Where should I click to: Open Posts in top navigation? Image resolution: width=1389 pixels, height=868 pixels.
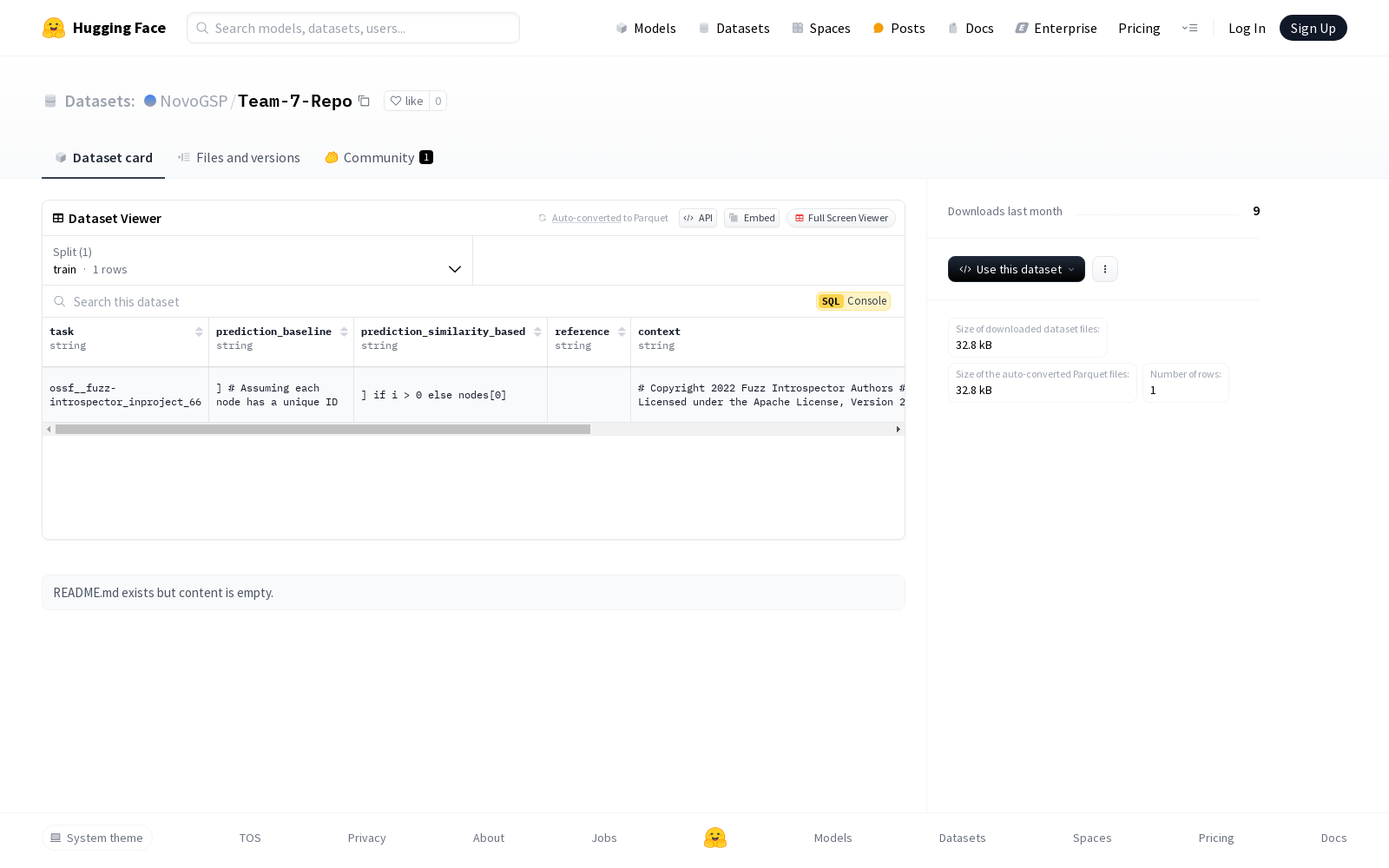[899, 28]
